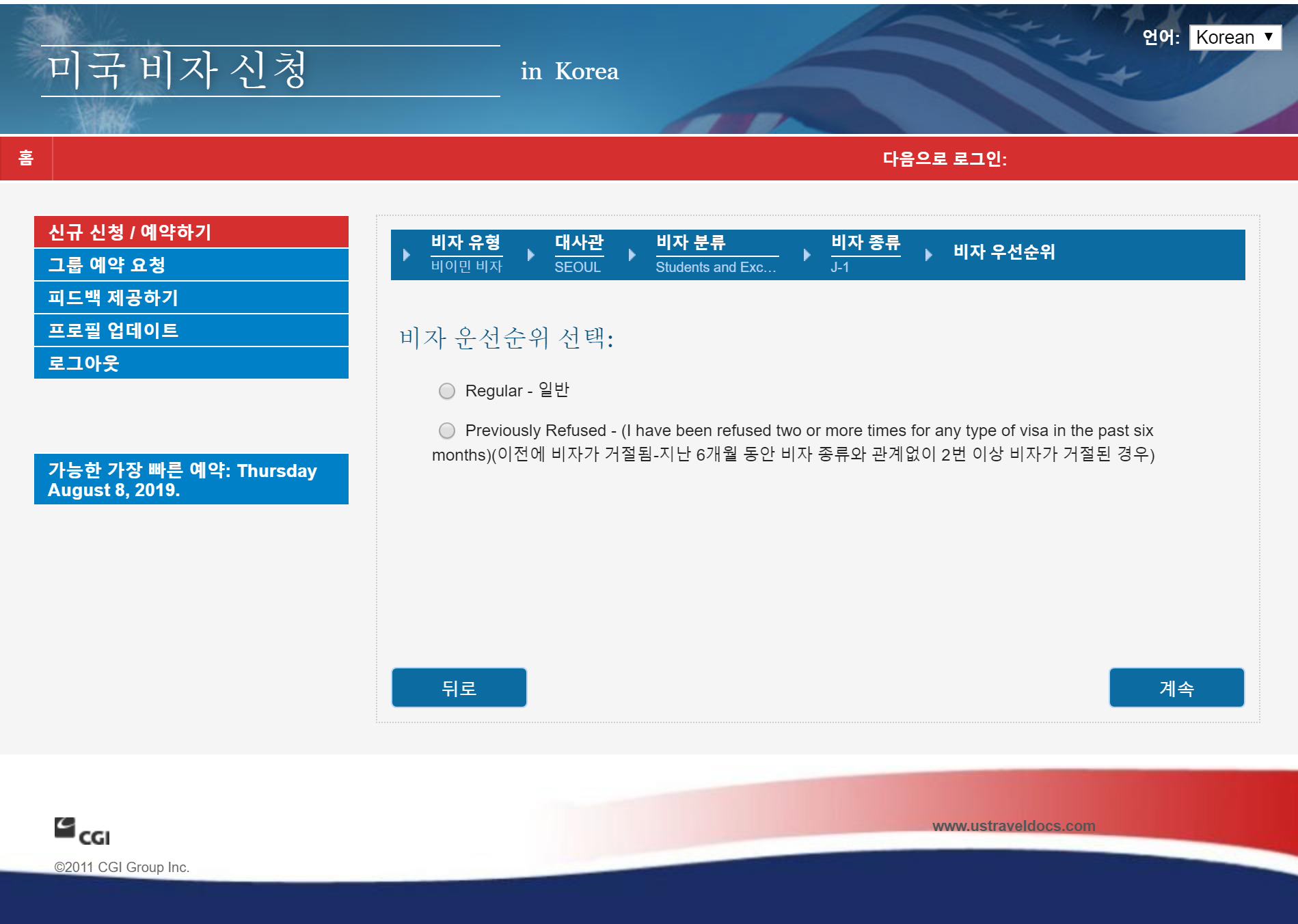Click the SEOUL value under 대사관
1298x924 pixels.
pyautogui.click(x=578, y=267)
